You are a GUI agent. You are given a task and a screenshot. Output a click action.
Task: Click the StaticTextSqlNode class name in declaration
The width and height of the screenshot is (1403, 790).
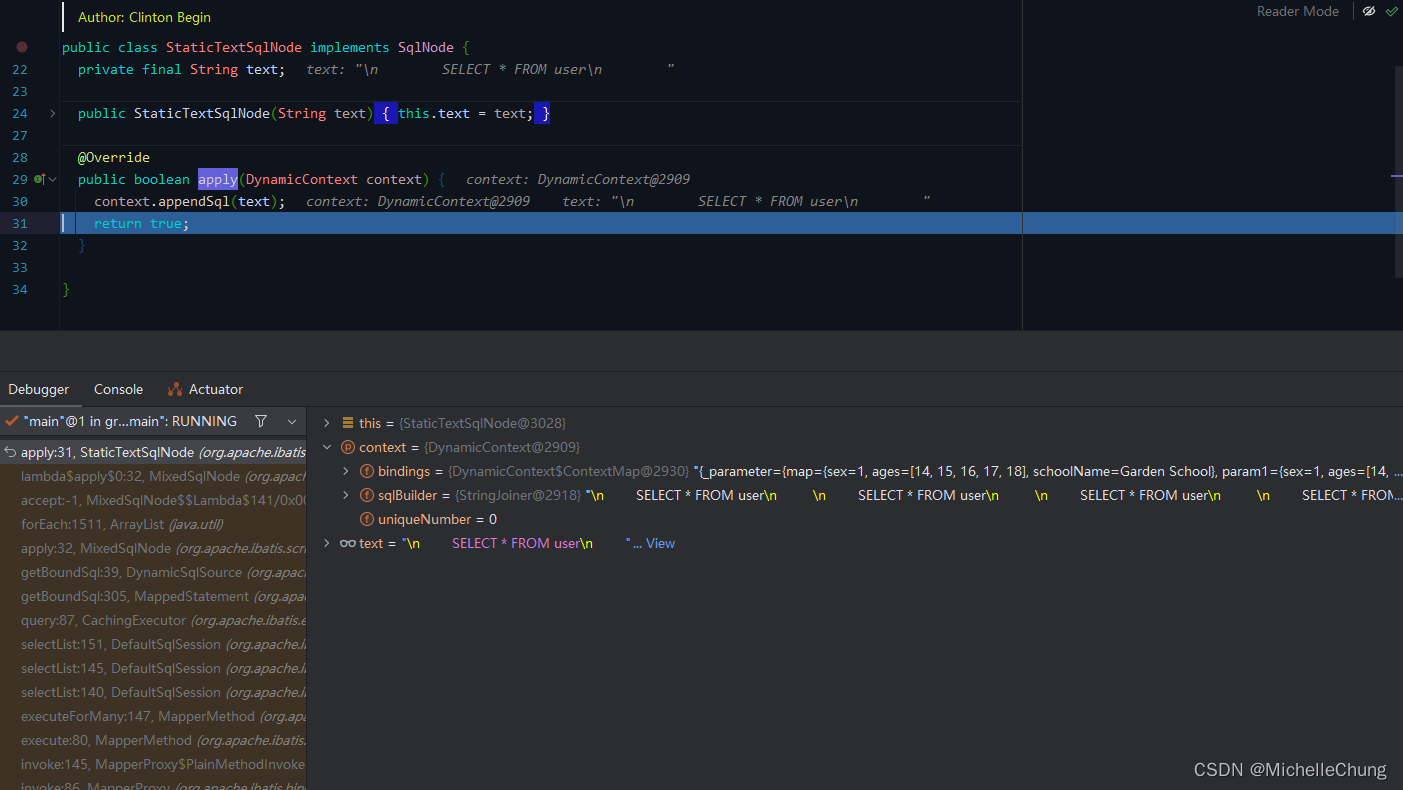click(234, 47)
